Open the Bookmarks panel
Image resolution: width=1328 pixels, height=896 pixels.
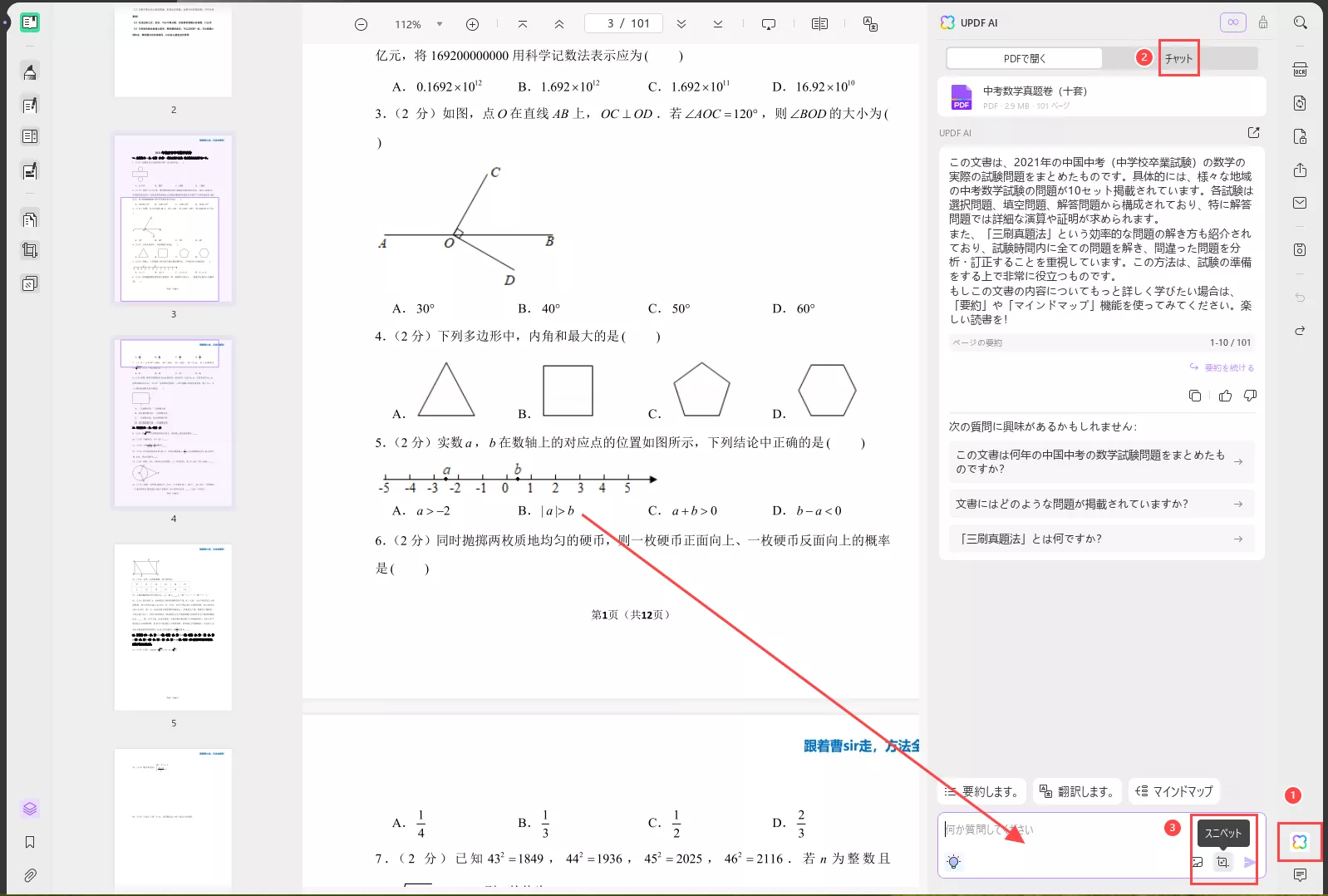30,842
